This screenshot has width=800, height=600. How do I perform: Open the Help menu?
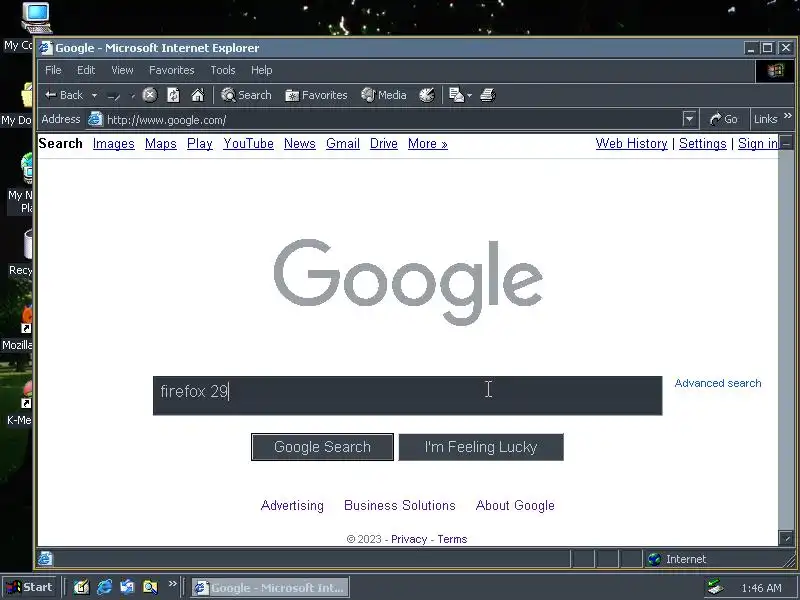pos(261,70)
